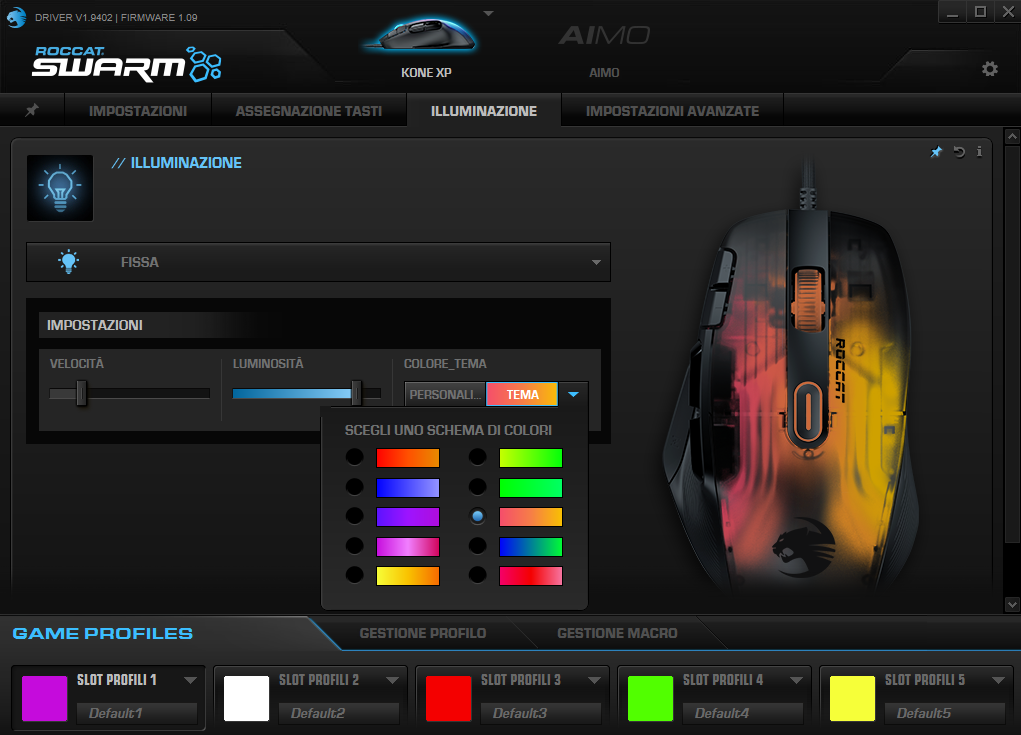This screenshot has width=1021, height=735.
Task: Click the purple Slot Profili 1 color square
Action: pyautogui.click(x=45, y=699)
